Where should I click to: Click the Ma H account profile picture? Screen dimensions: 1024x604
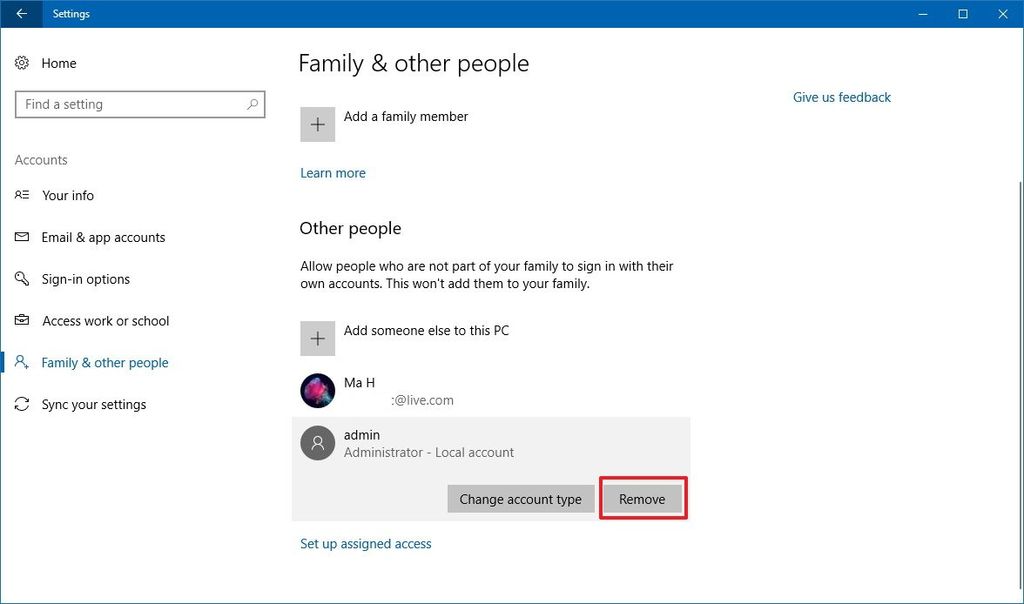(x=317, y=390)
